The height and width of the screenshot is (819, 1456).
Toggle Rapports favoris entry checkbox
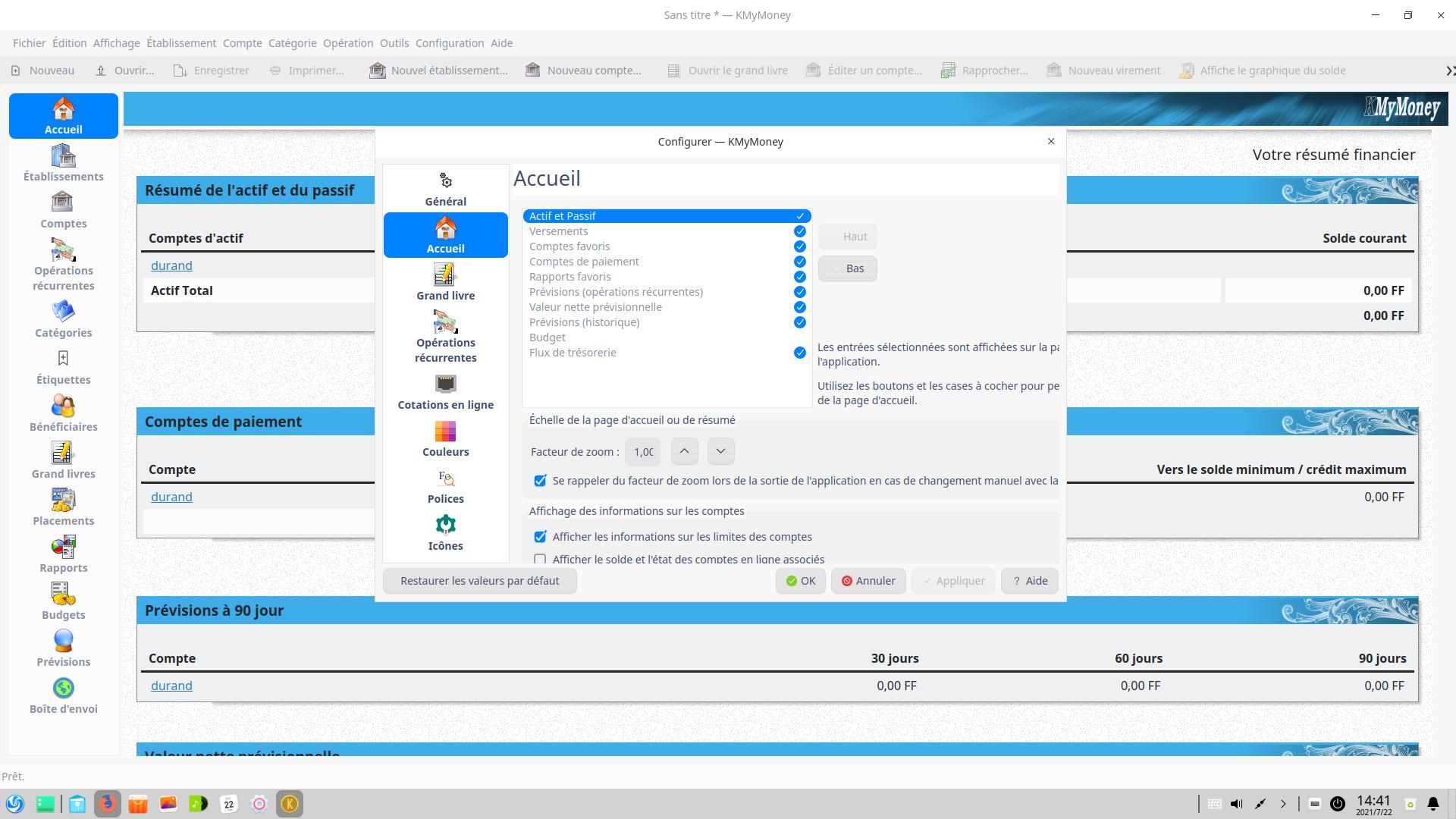pyautogui.click(x=799, y=277)
